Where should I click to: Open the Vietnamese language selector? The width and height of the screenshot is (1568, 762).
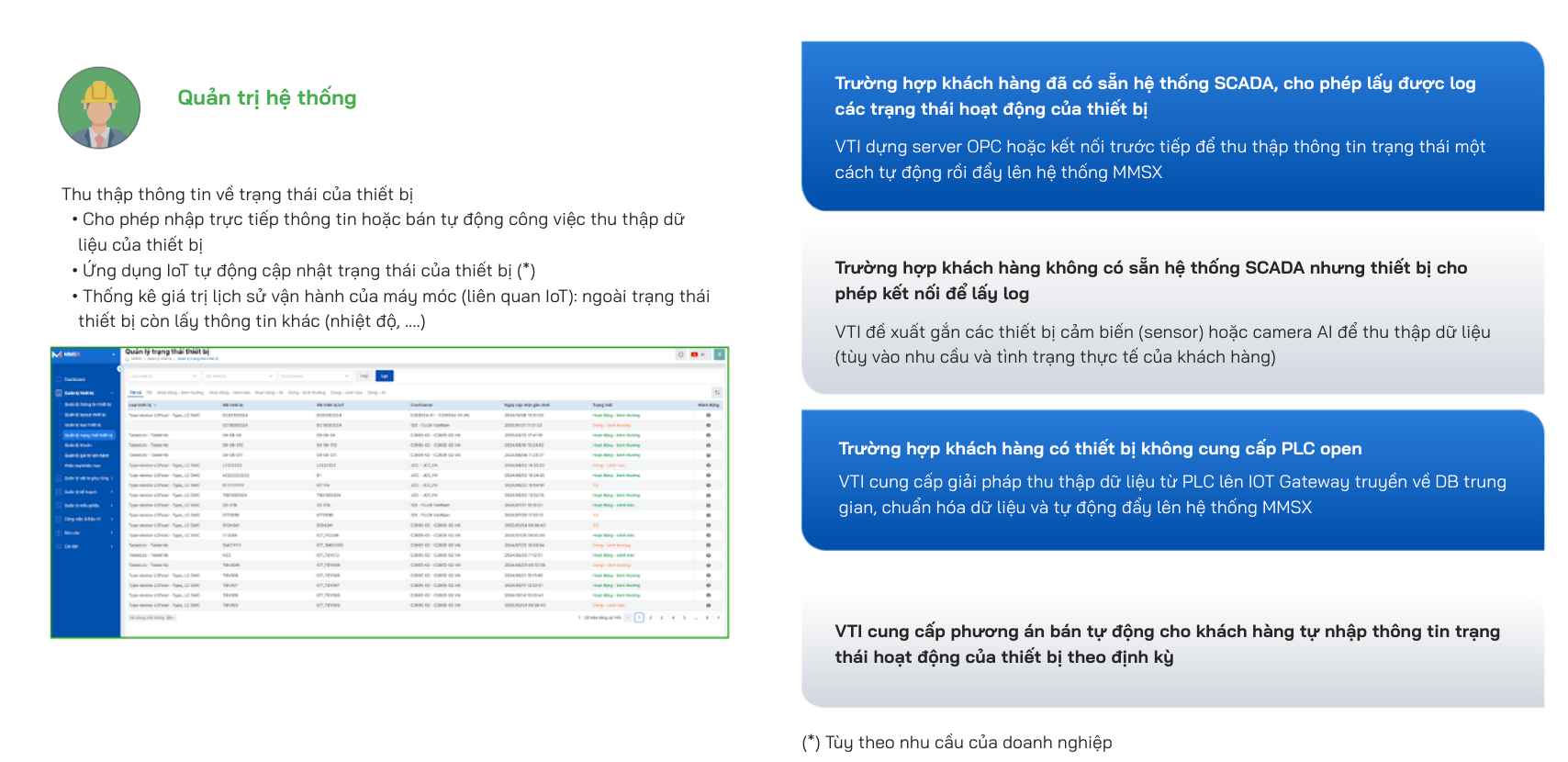pyautogui.click(x=698, y=354)
